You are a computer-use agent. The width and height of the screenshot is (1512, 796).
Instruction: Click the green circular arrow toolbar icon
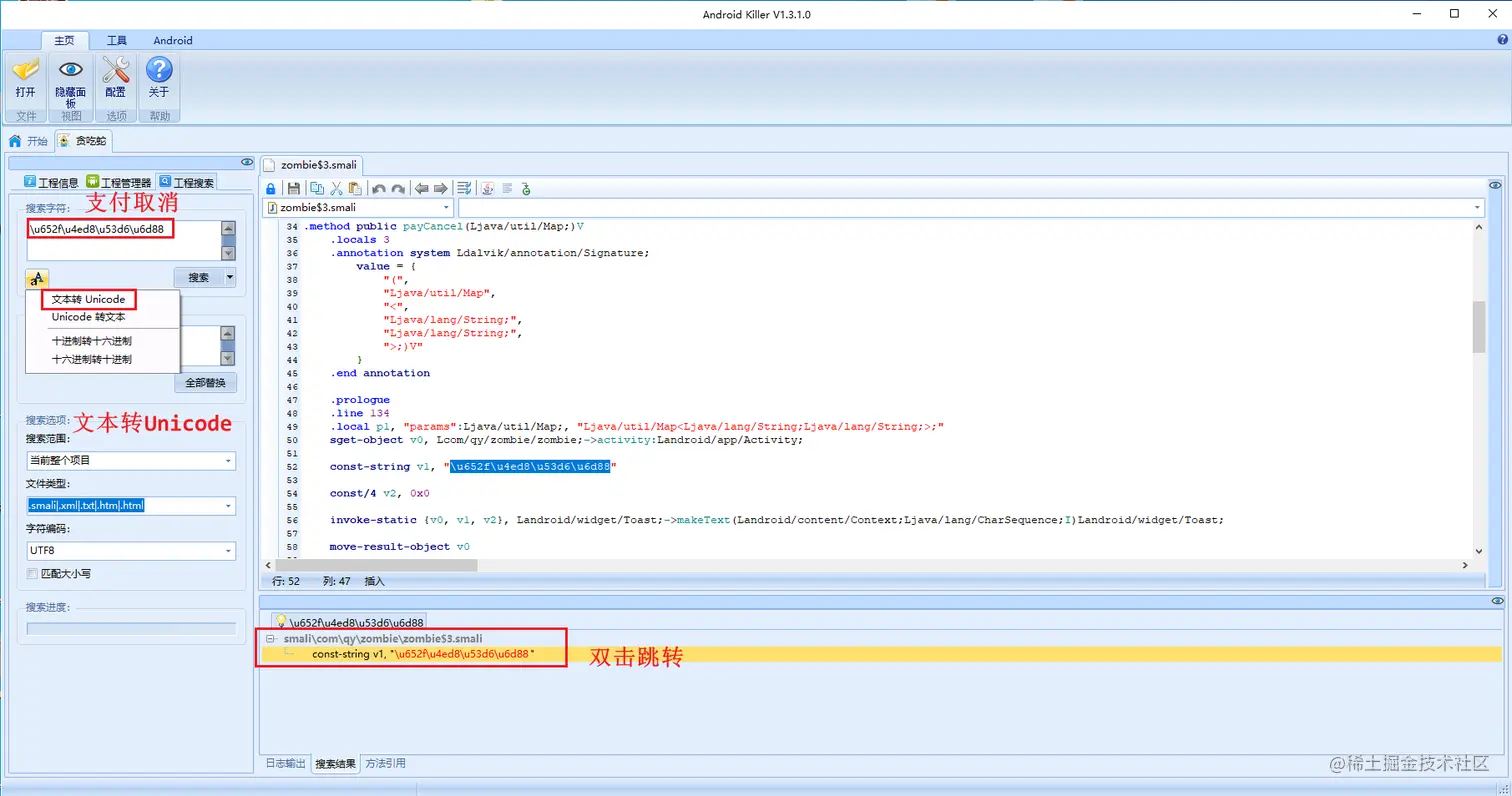(x=526, y=188)
